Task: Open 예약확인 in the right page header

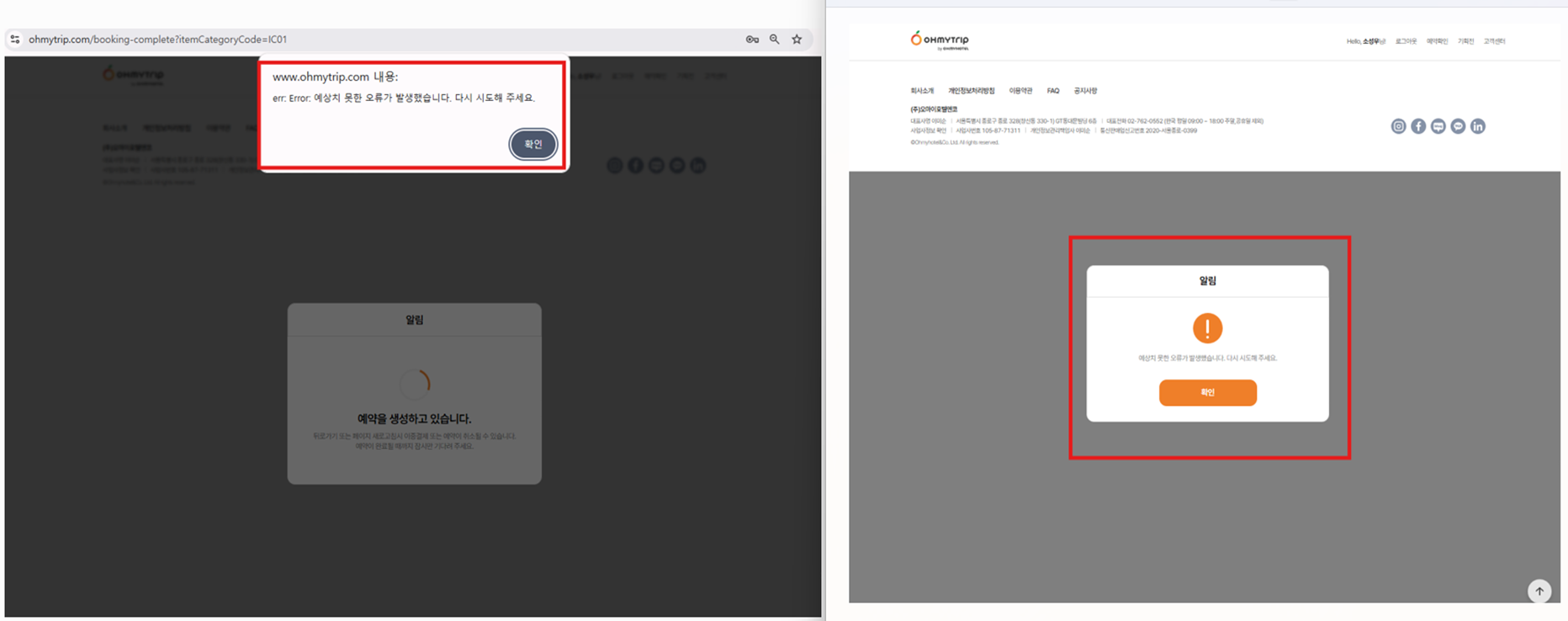Action: [1437, 41]
